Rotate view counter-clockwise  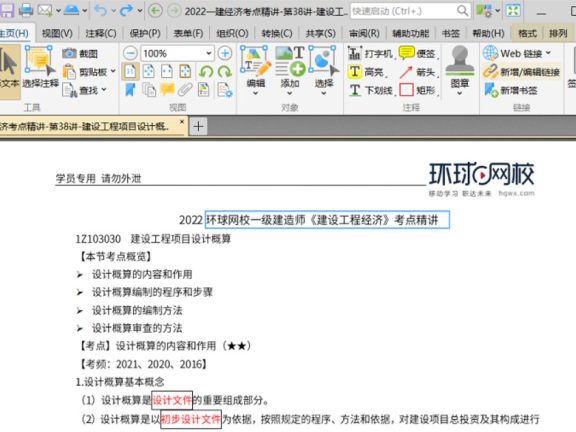click(x=206, y=72)
